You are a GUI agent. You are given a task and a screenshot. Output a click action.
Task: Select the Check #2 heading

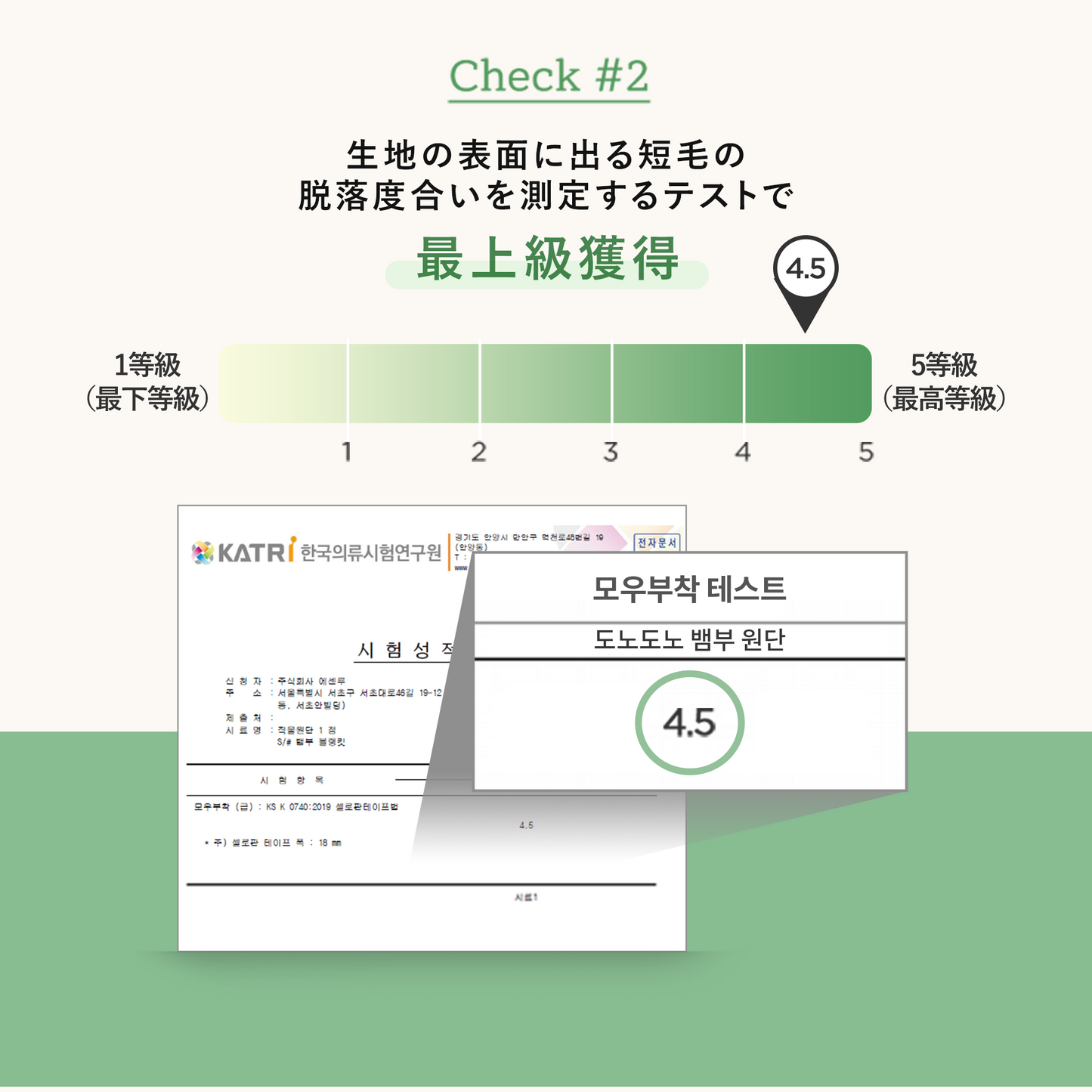(x=549, y=76)
